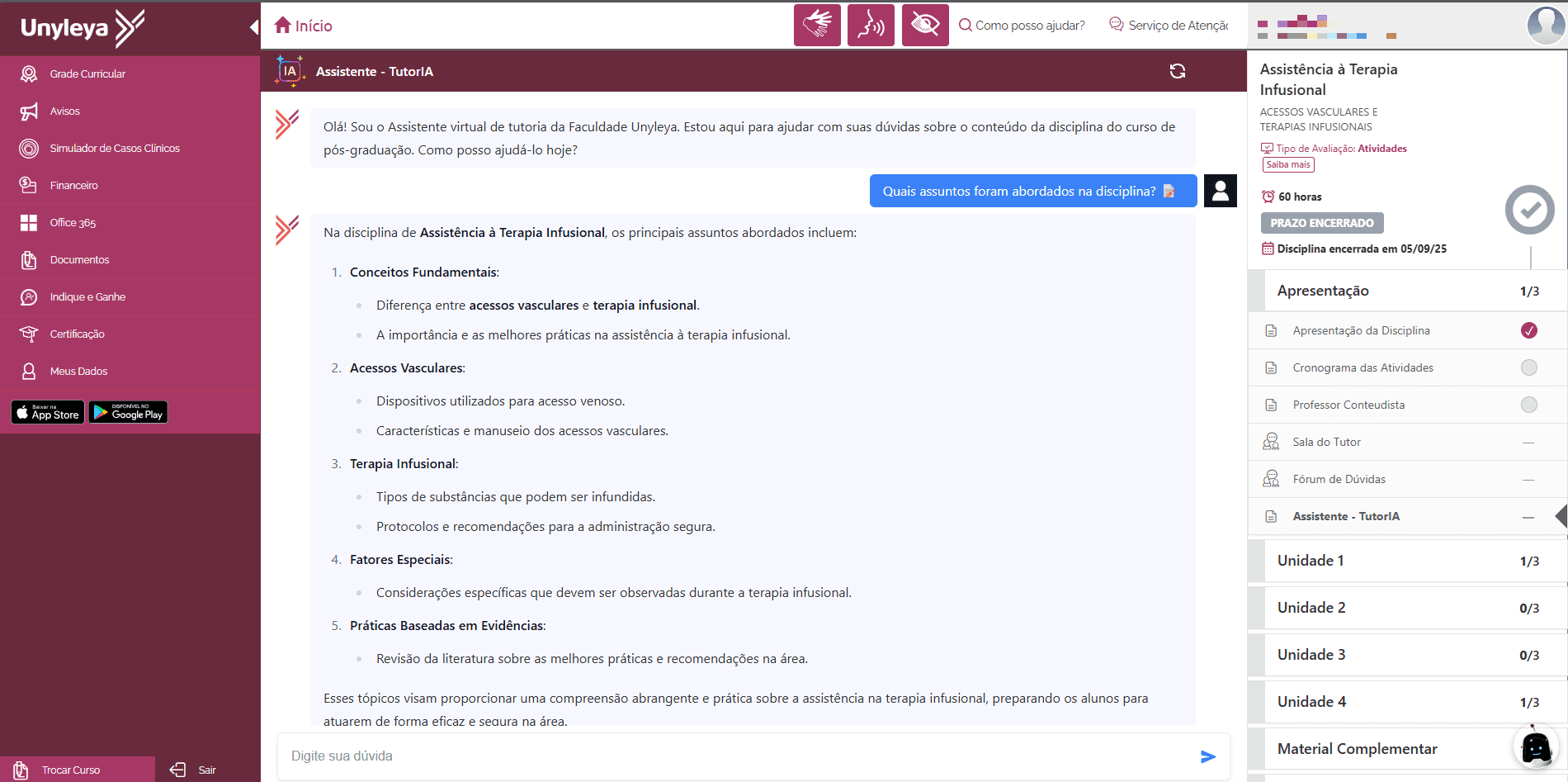Screen dimensions: 1568x782
Task: Send the message with the arrow button
Action: point(1208,756)
